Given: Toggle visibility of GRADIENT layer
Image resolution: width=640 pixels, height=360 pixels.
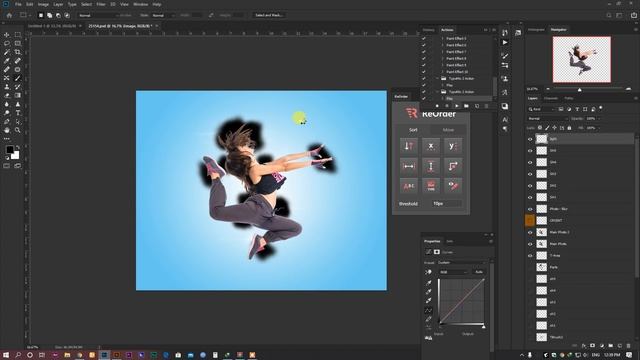Looking at the screenshot, I should tap(530, 220).
